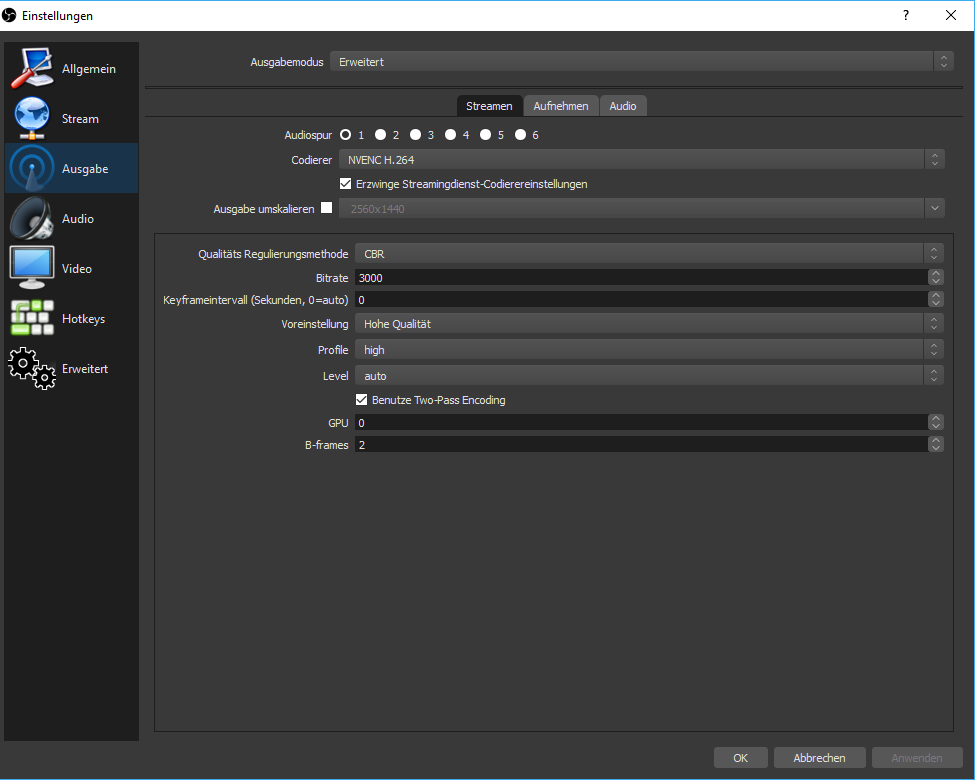This screenshot has height=780, width=975.
Task: Open the Codierer NVENC H.264 dropdown
Action: click(x=642, y=160)
